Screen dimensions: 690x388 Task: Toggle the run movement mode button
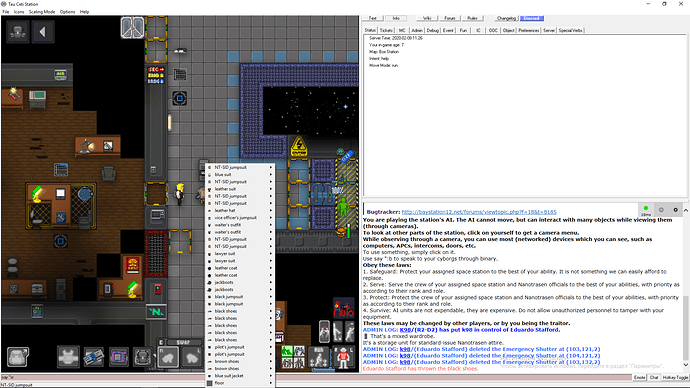(319, 357)
